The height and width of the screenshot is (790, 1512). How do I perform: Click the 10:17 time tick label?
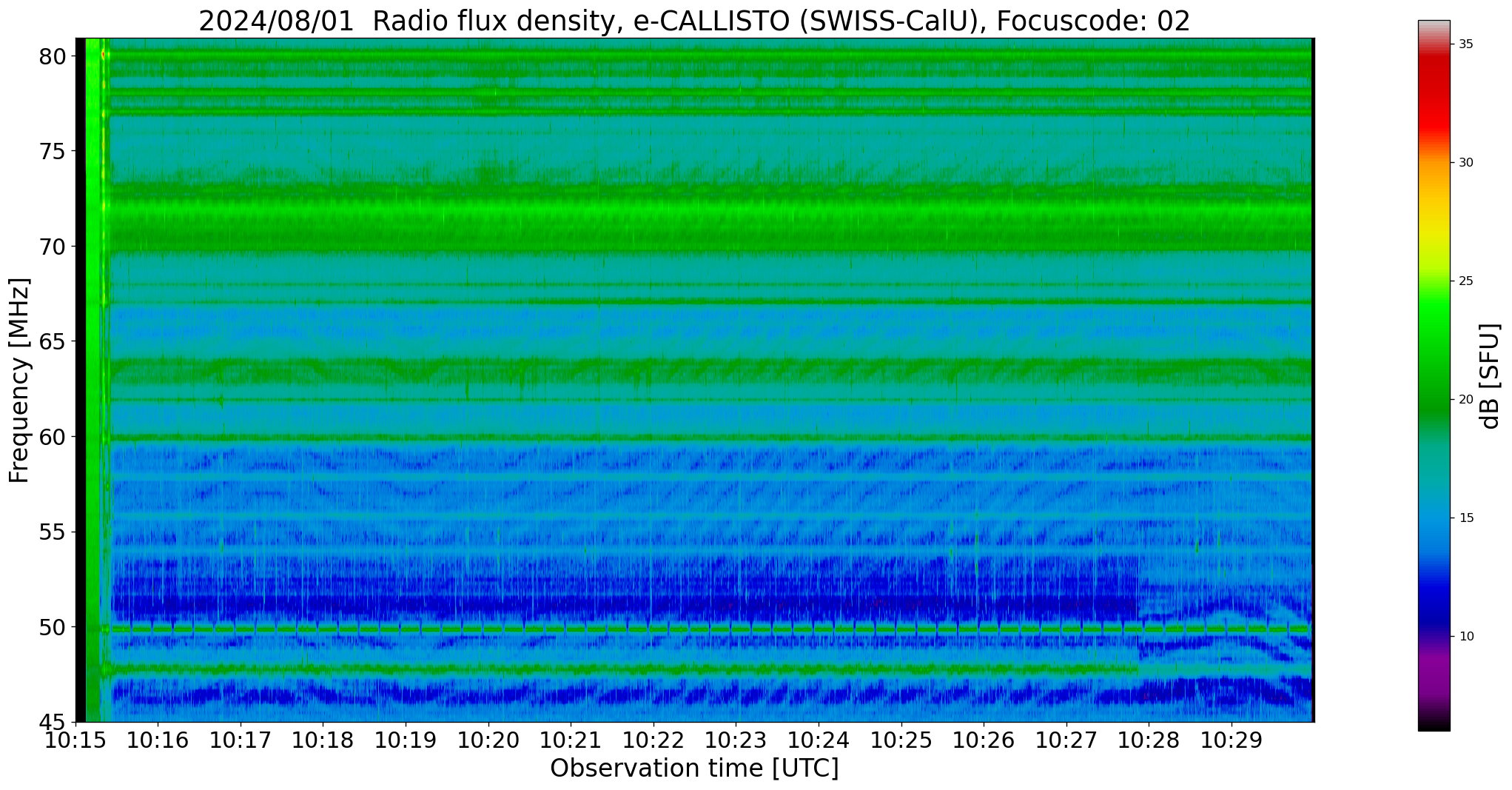240,740
